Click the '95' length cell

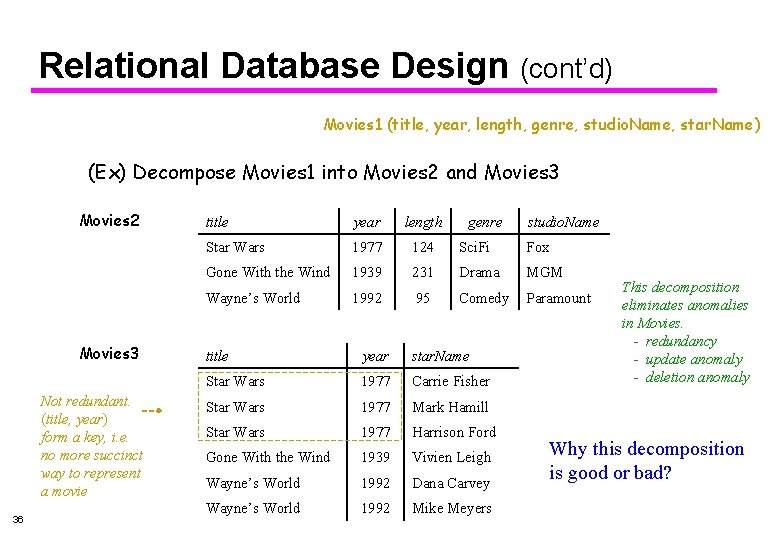tap(423, 298)
